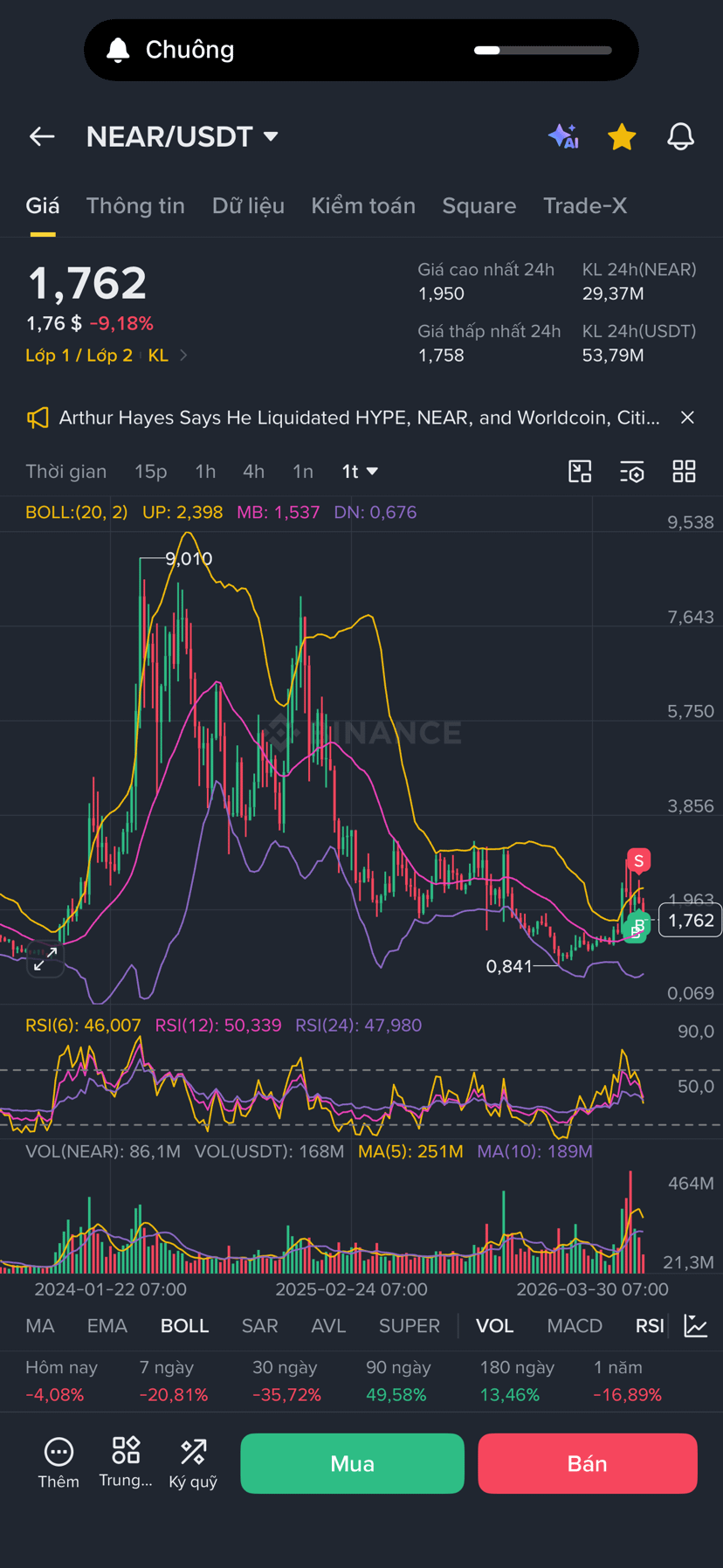Screen dimensions: 723x1568
Task: Open the chart indicator settings icon
Action: pyautogui.click(x=632, y=472)
